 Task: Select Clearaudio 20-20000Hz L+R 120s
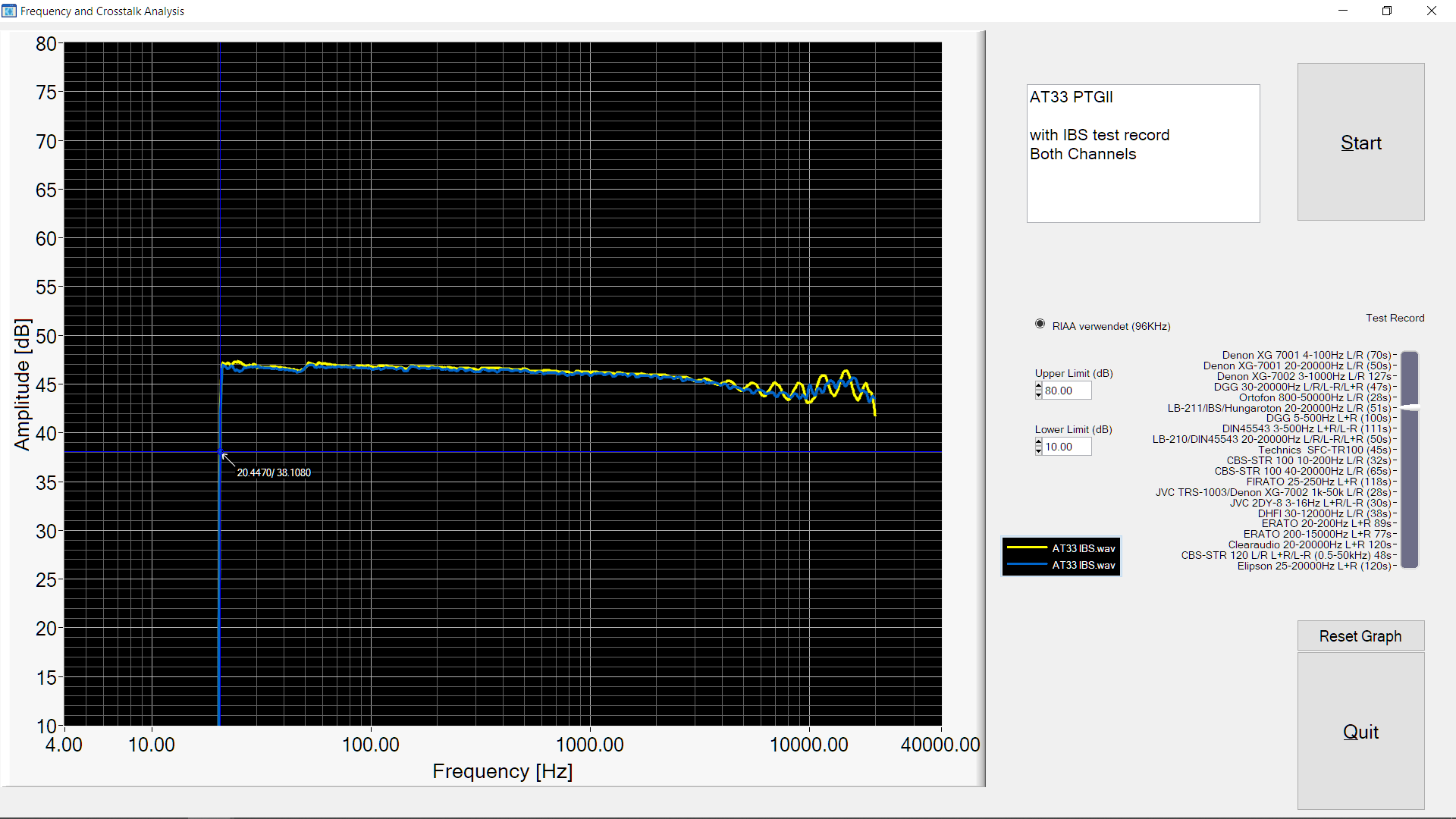click(x=1310, y=544)
